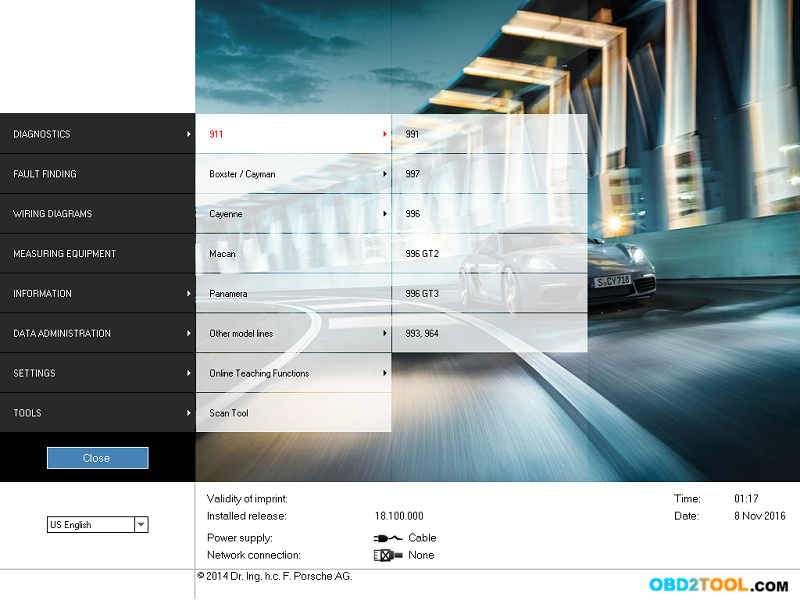The image size is (800, 600).
Task: Select MEASURING EQUIPMENT menu entry
Action: 97,253
